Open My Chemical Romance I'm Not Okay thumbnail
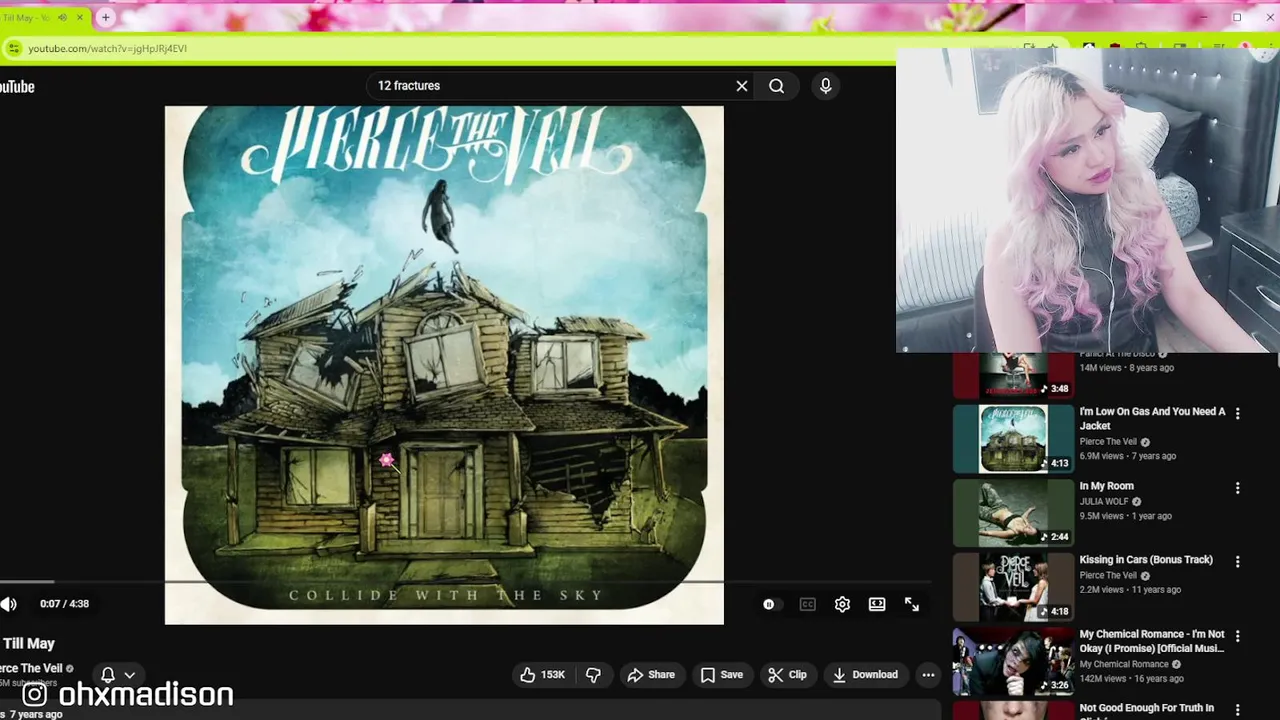 click(x=1013, y=661)
